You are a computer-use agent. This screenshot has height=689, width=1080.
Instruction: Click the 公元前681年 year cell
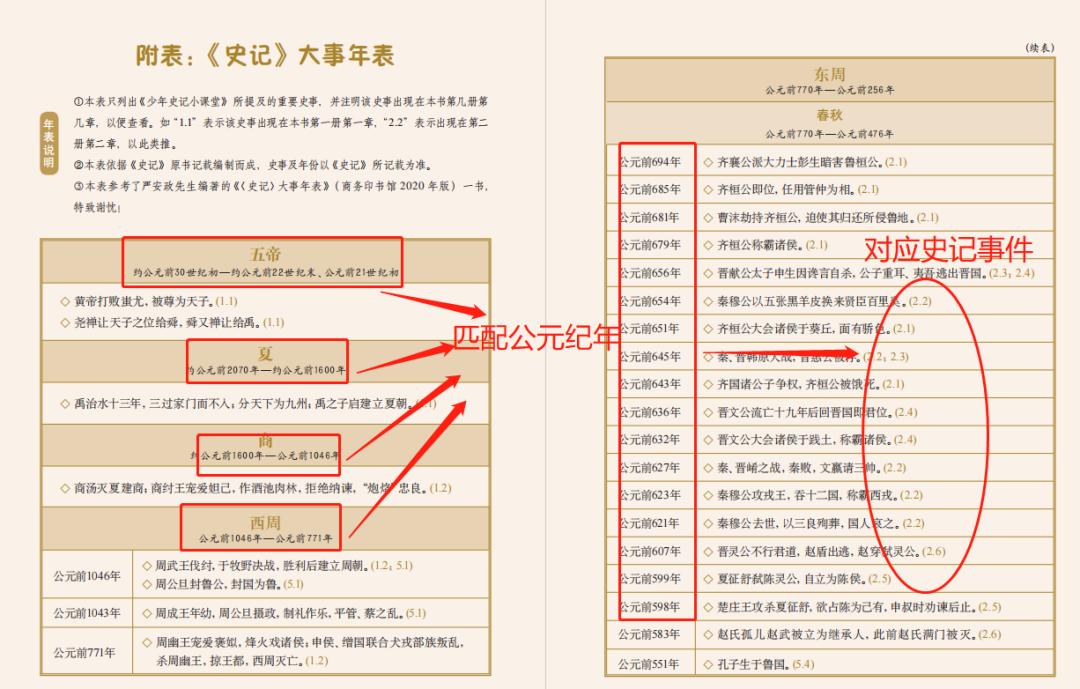pos(650,218)
